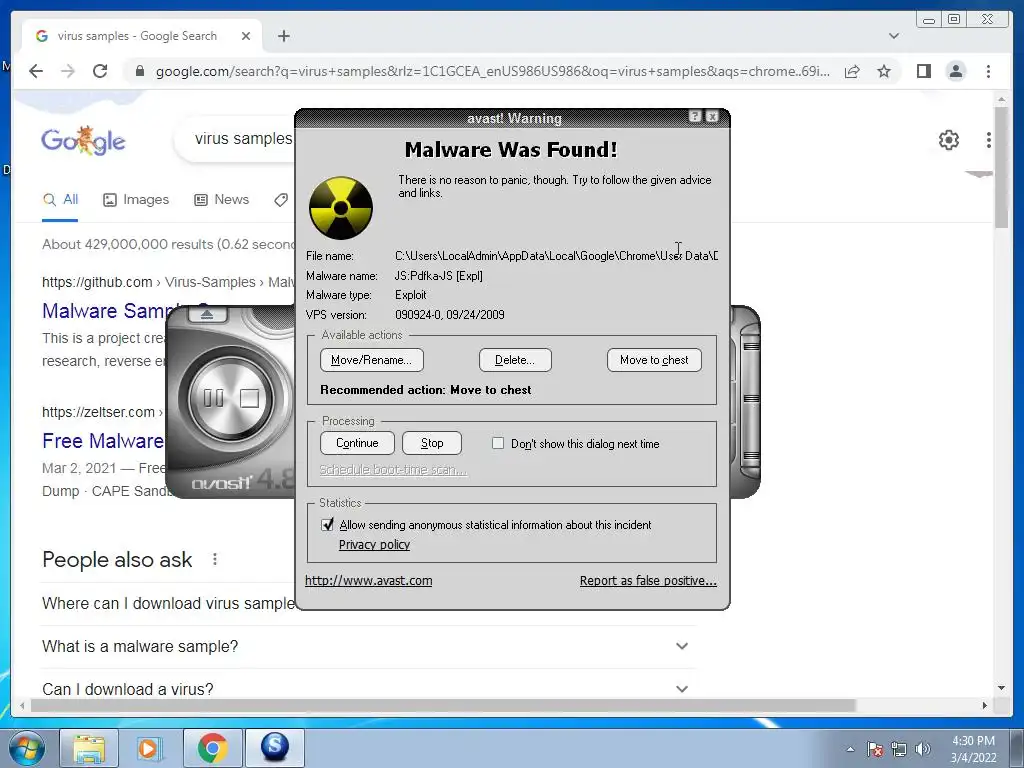Image resolution: width=1024 pixels, height=768 pixels.
Task: Uncheck Allow sending anonymous statistical information
Action: click(x=327, y=524)
